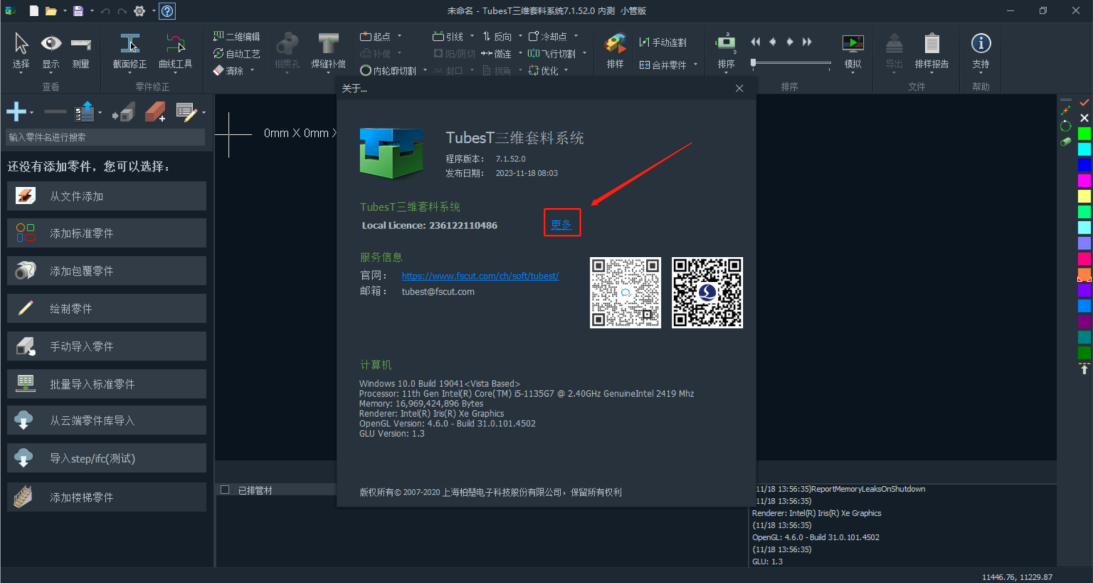Open the 排样报告 report tool
Image resolution: width=1093 pixels, height=583 pixels.
point(931,50)
